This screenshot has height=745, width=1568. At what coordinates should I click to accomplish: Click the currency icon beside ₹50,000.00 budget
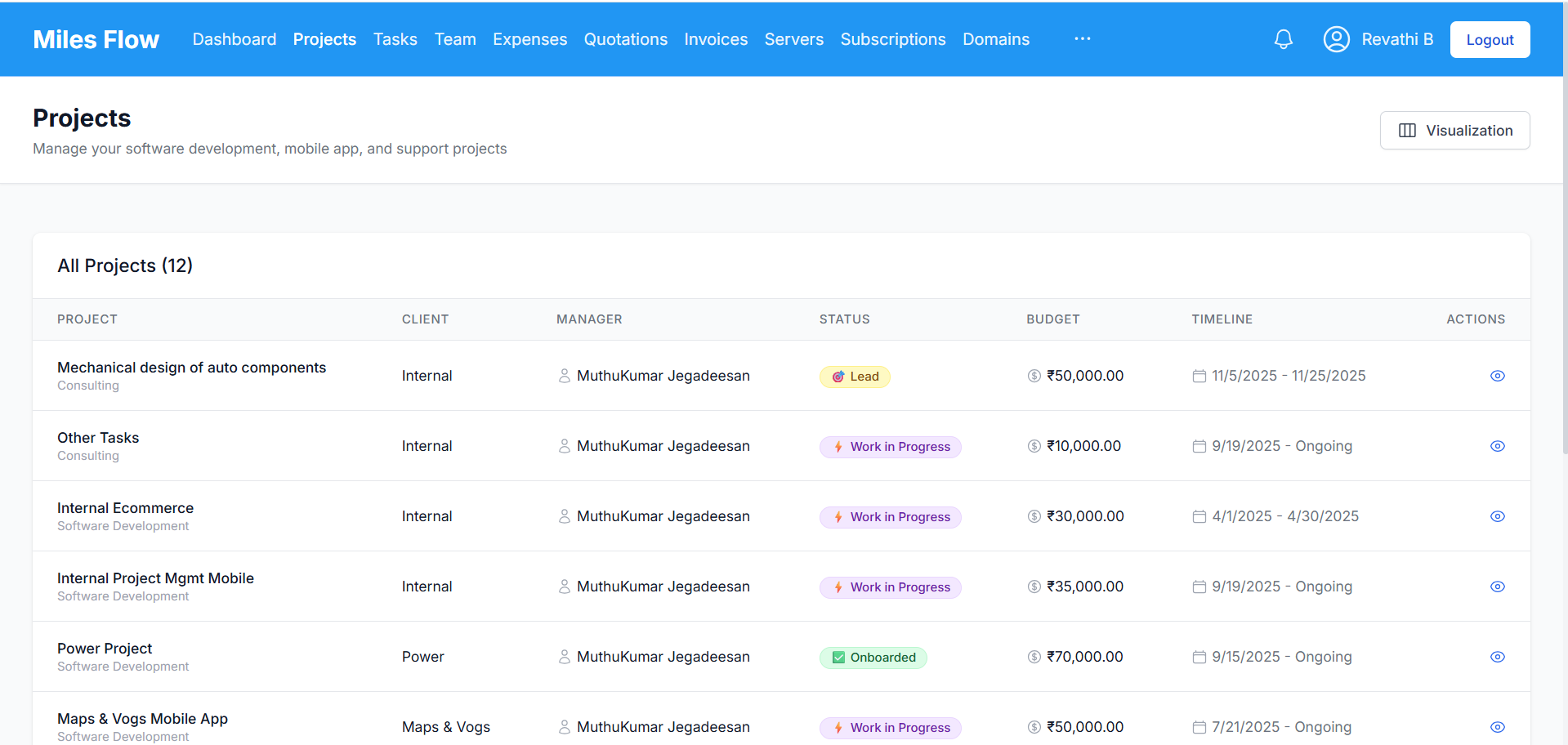[1032, 376]
